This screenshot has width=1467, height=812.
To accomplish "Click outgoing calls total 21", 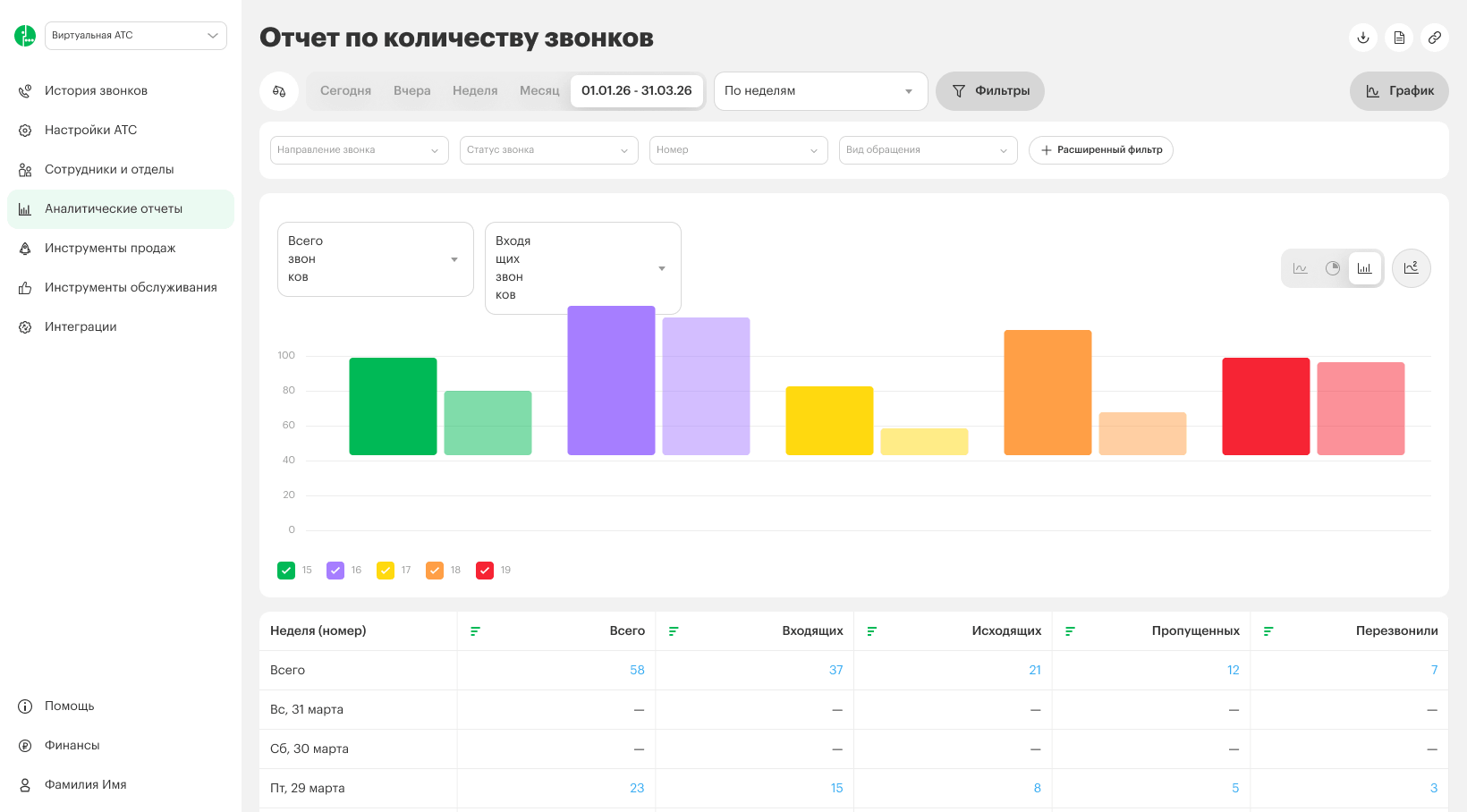I will [1035, 671].
